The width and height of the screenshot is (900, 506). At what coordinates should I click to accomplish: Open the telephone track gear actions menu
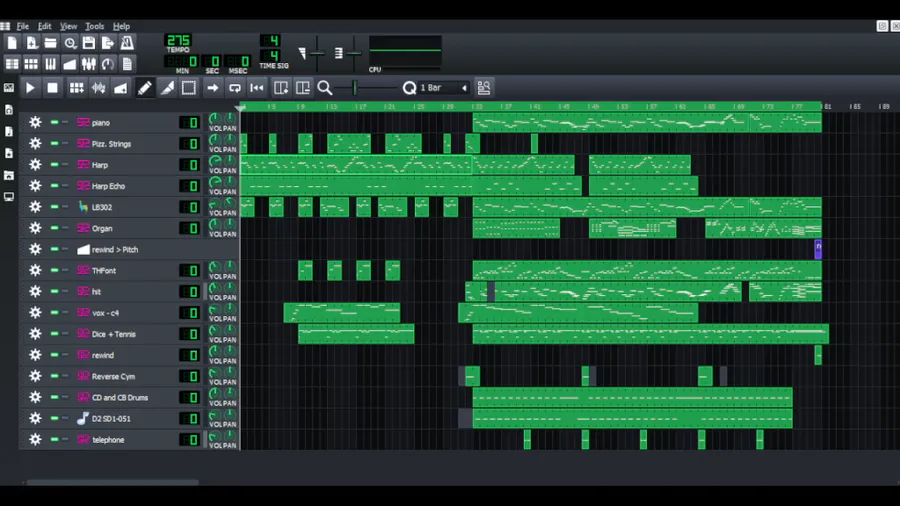coord(35,439)
